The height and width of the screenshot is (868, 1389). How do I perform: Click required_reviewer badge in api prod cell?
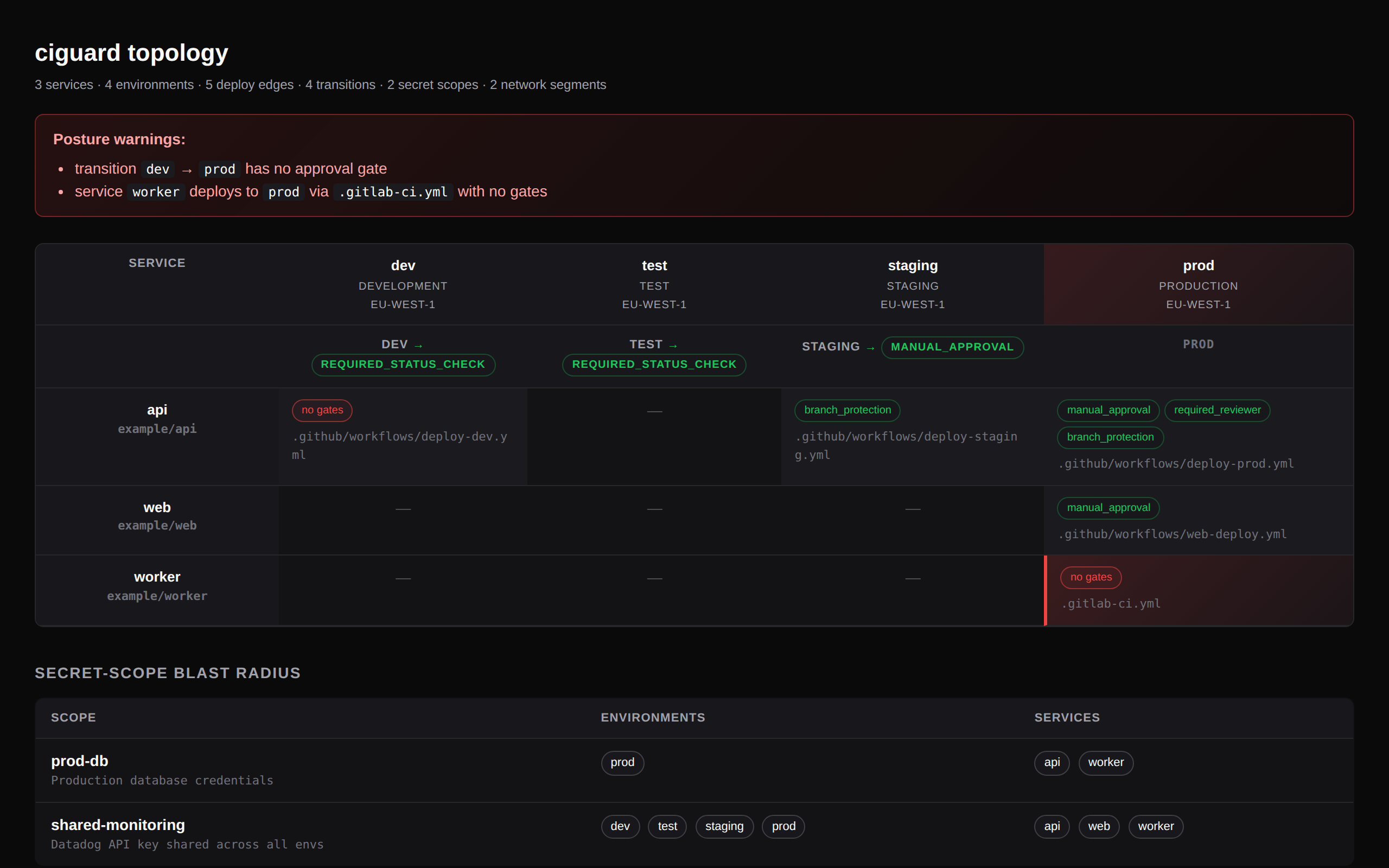[x=1218, y=410]
